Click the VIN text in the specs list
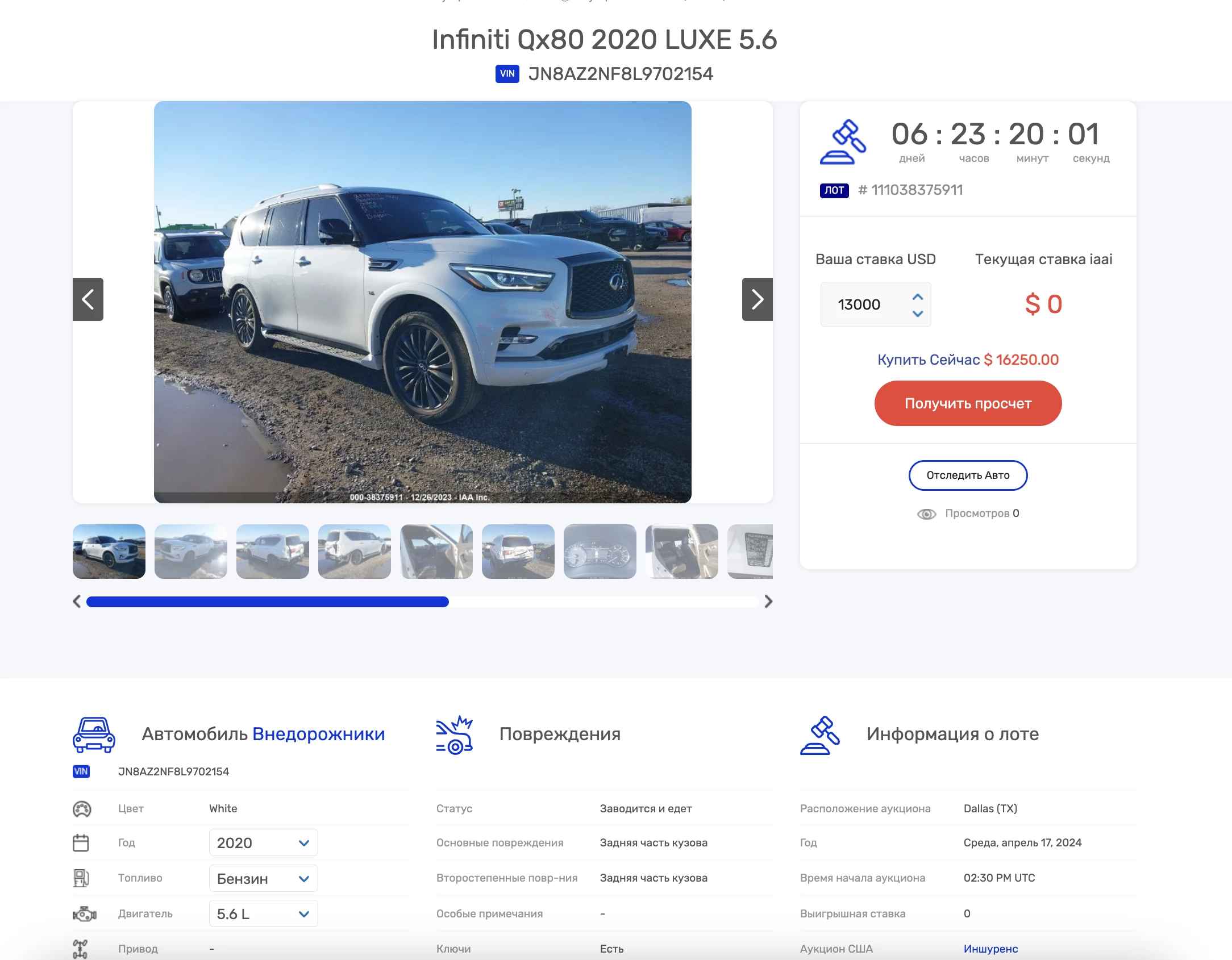 click(x=173, y=771)
